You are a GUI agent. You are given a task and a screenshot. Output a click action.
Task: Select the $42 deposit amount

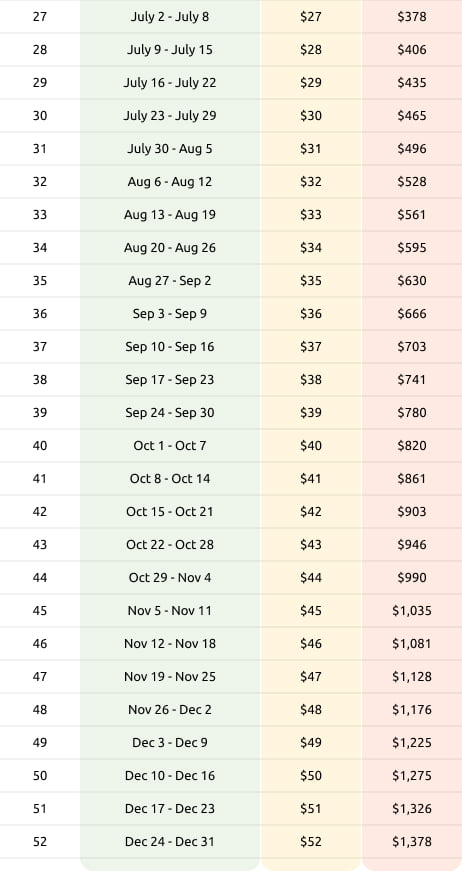(x=310, y=512)
